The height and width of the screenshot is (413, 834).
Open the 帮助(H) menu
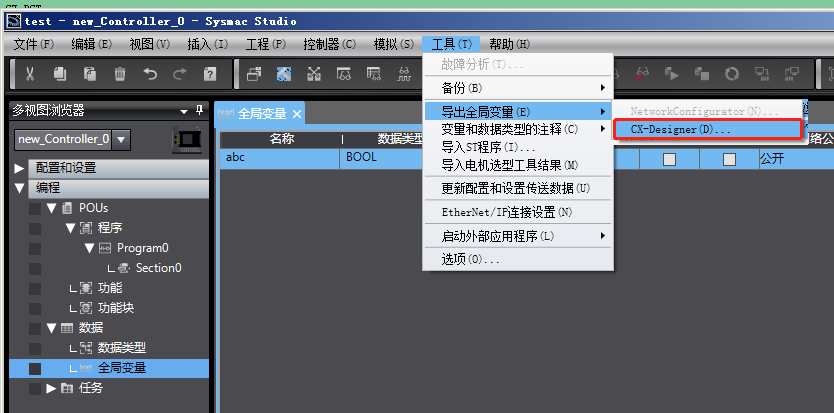pos(510,44)
